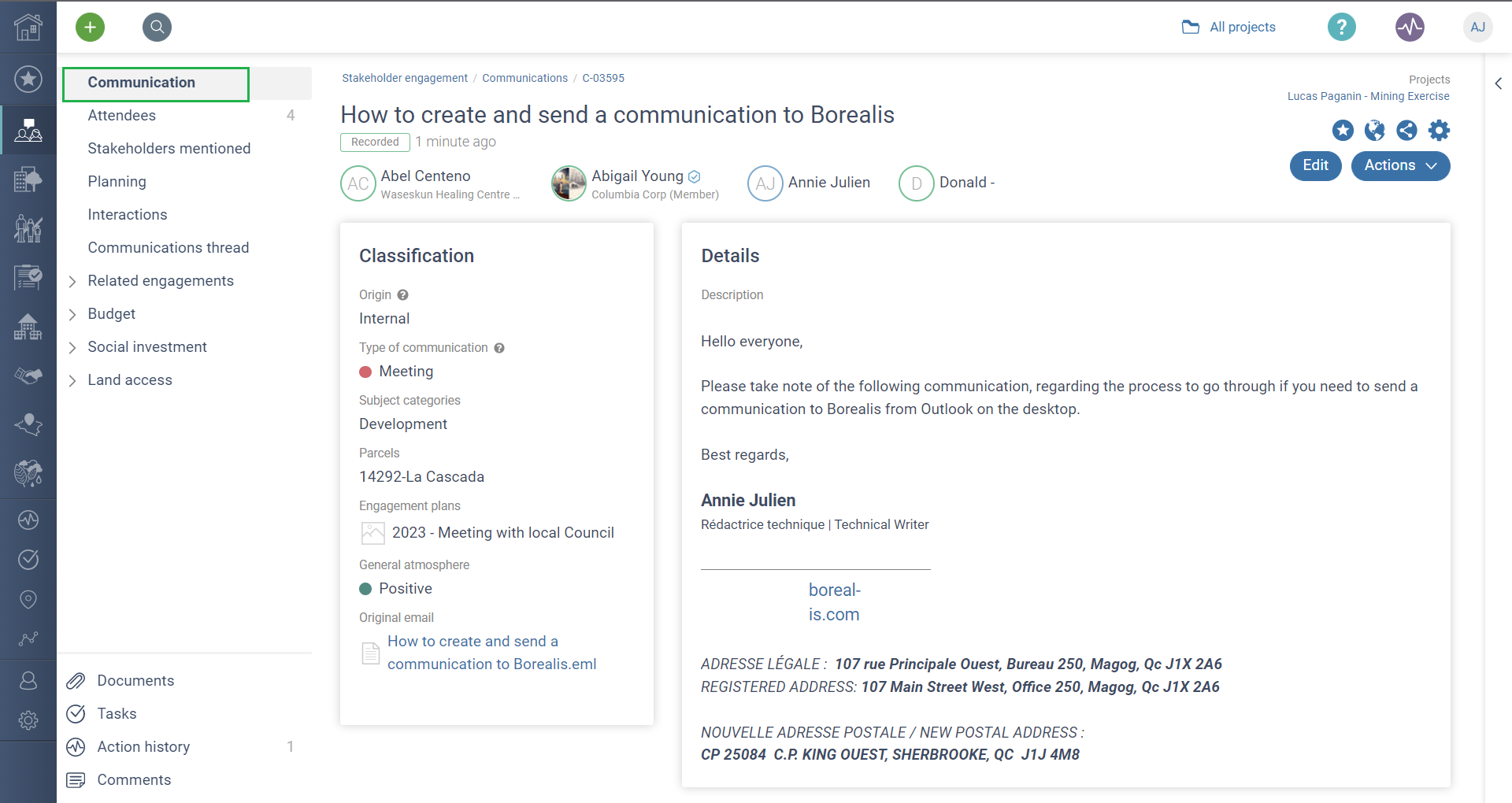Click the green Positive atmosphere indicator
Viewport: 1512px width, 803px height.
pyautogui.click(x=365, y=588)
